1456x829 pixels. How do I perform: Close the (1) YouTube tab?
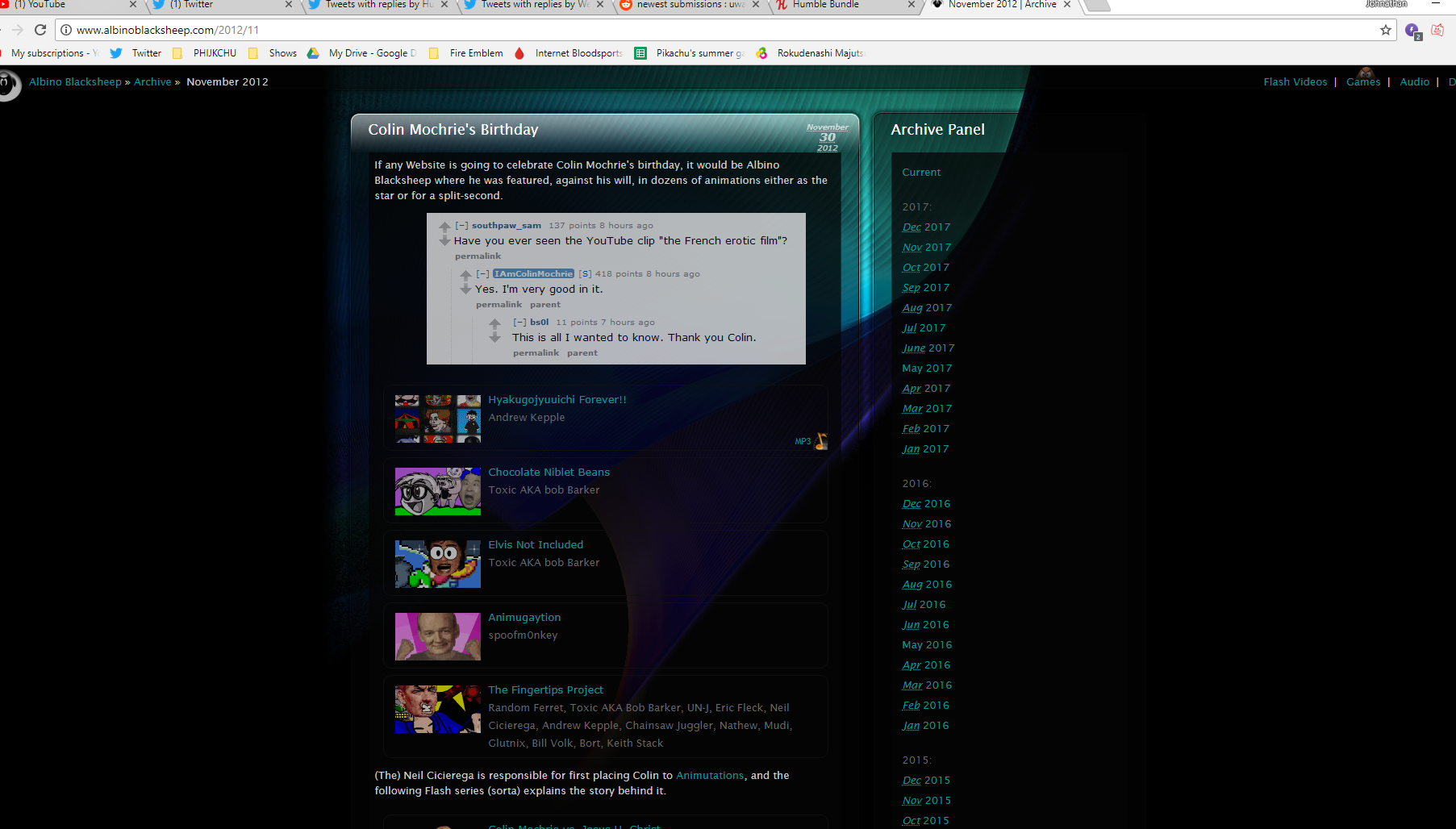[133, 4]
